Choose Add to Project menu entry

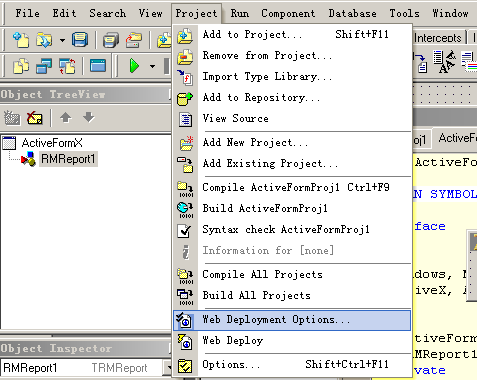pyautogui.click(x=292, y=34)
